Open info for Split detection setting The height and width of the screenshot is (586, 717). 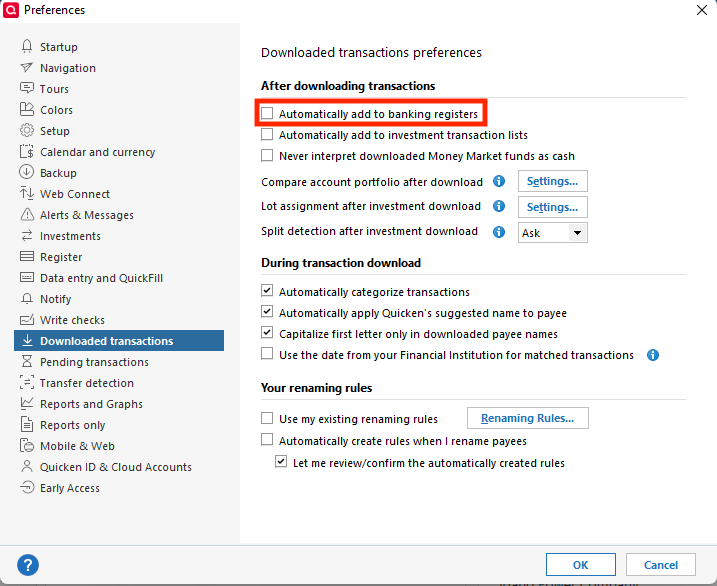(x=499, y=232)
